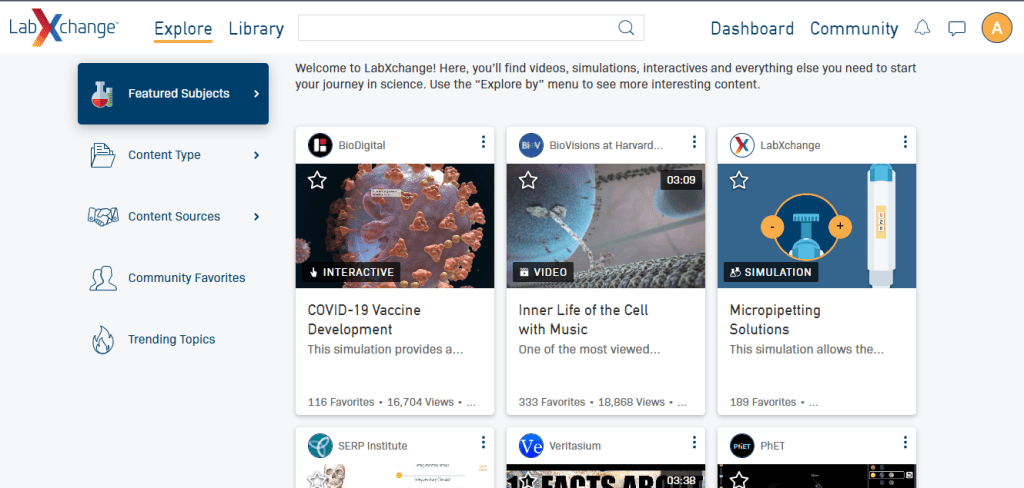Screen dimensions: 1024x488
Task: Open the messages chat icon
Action: 956,28
